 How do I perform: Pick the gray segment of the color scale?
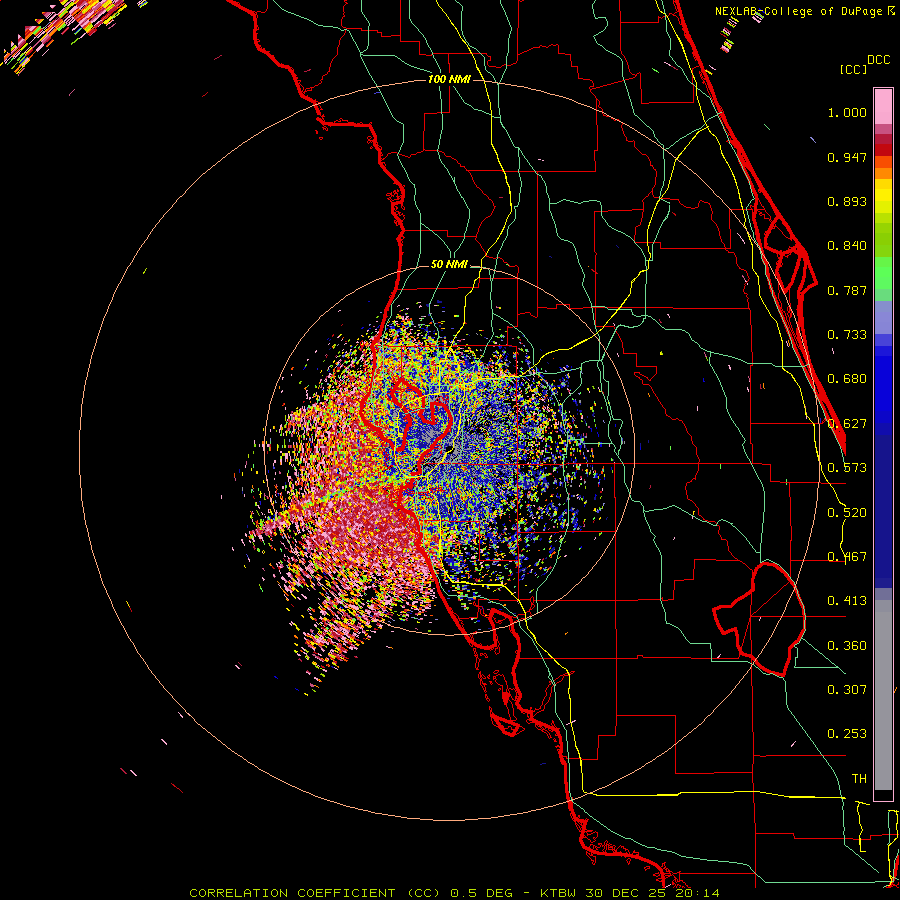(883, 695)
